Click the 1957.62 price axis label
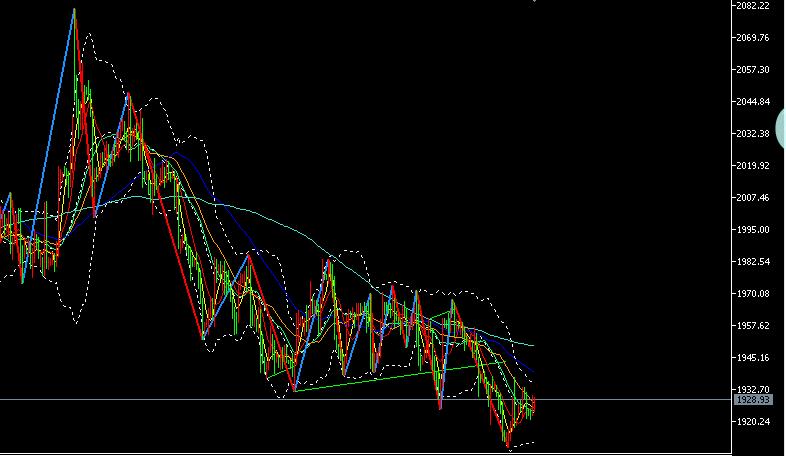 click(x=752, y=325)
